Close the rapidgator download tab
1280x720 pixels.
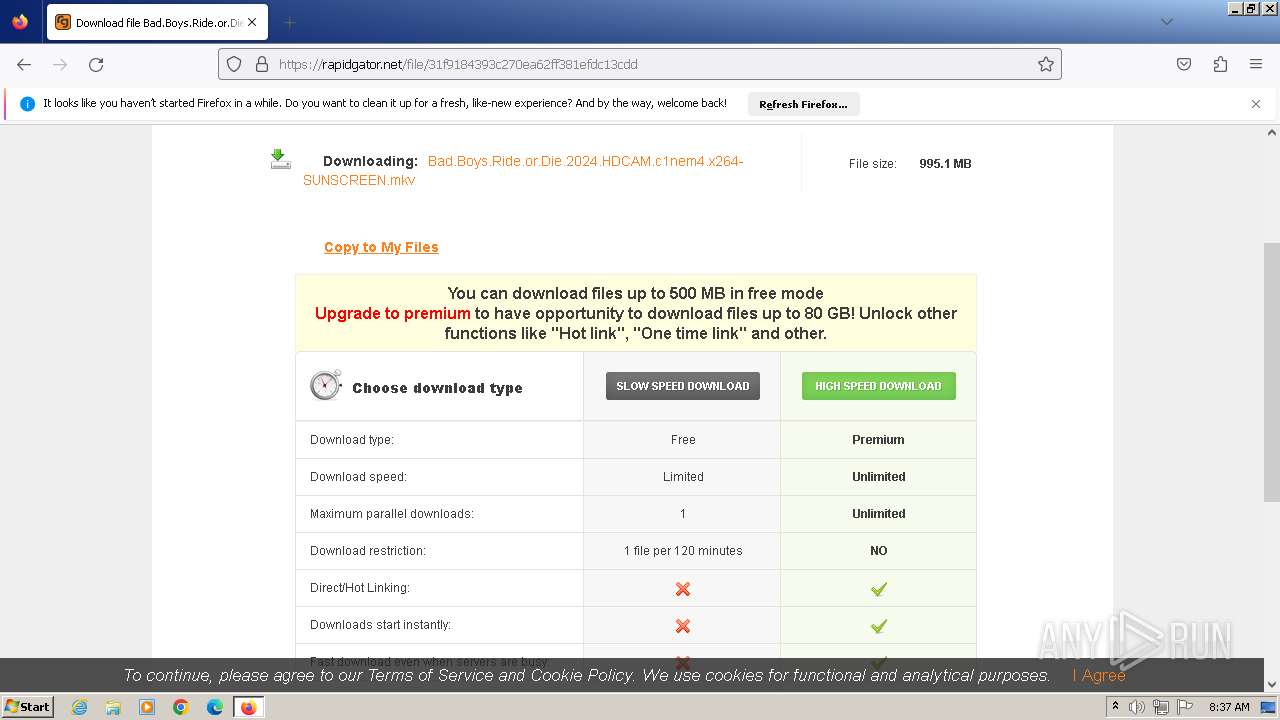(x=252, y=22)
